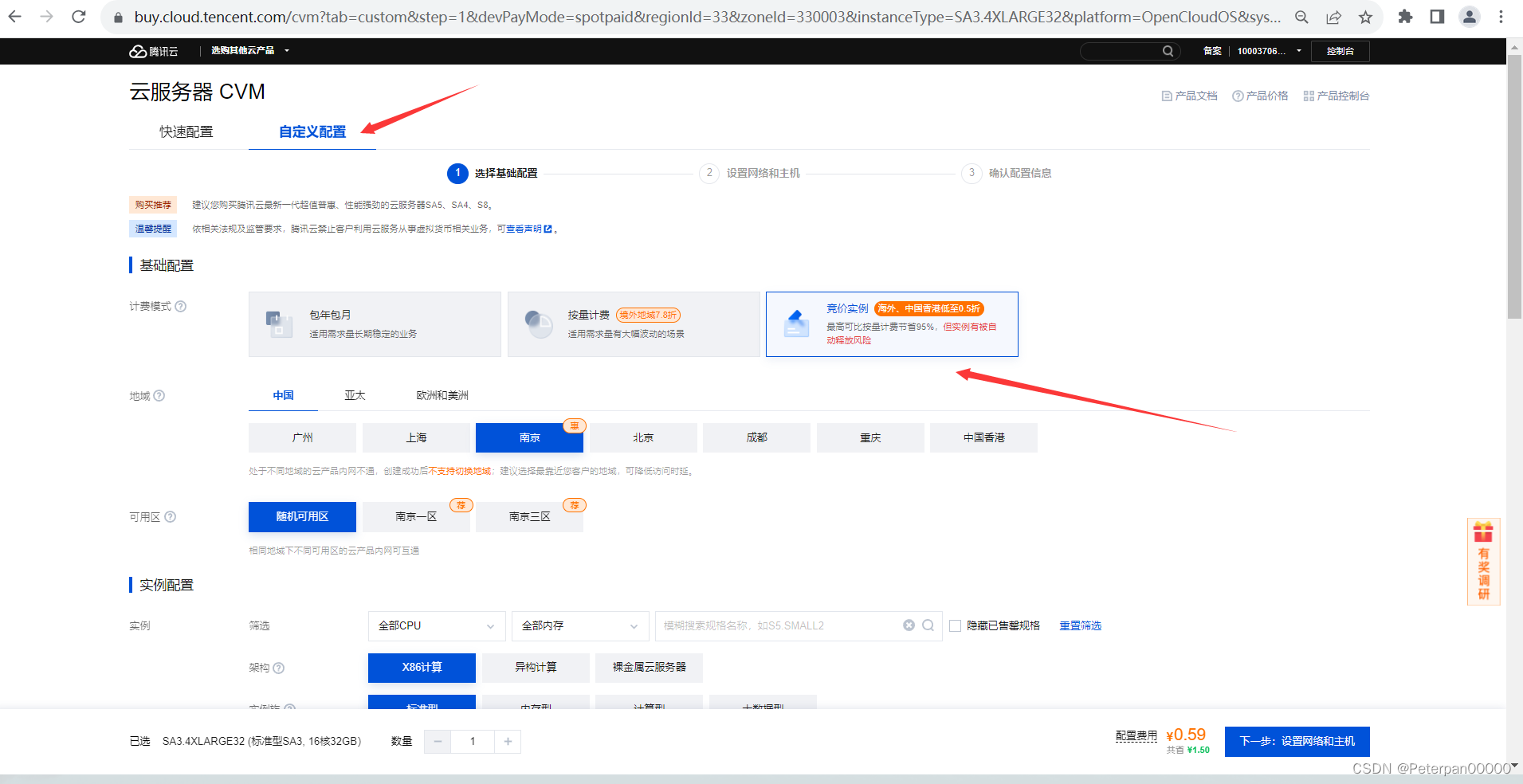Image resolution: width=1523 pixels, height=784 pixels.
Task: Open 产品控制台 console link
Action: pyautogui.click(x=1337, y=96)
